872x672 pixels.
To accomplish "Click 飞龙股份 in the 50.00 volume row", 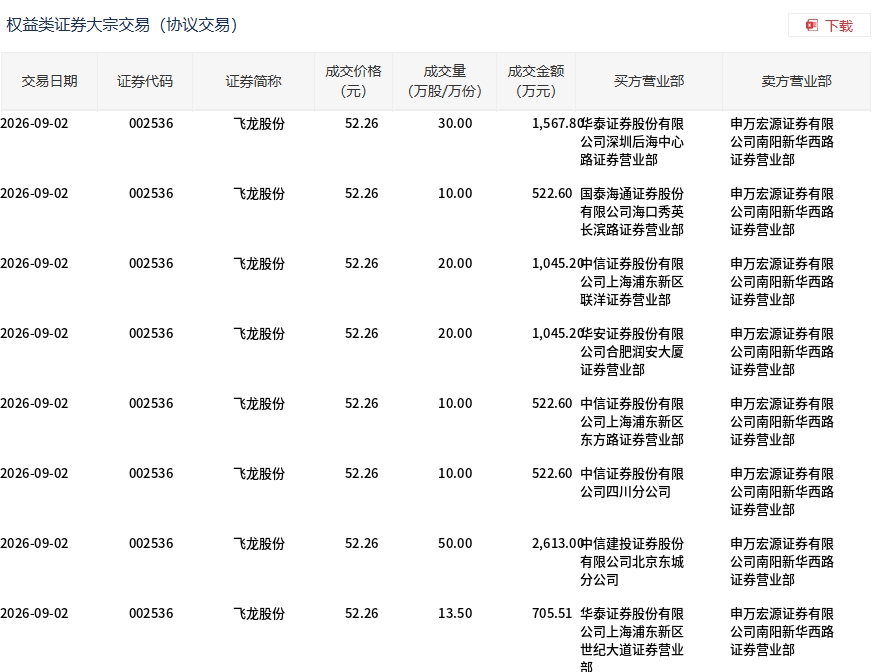I will [259, 543].
